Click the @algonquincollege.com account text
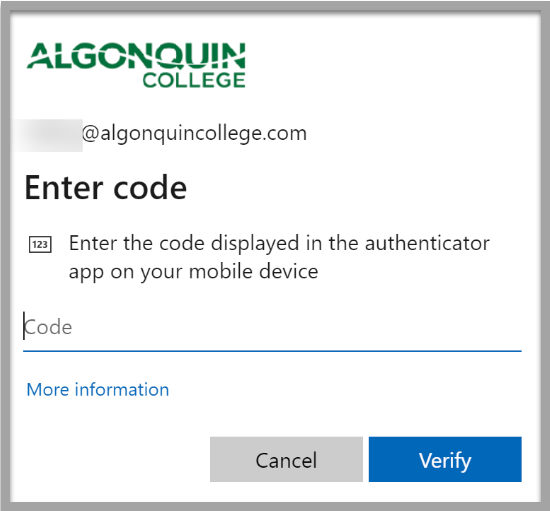The height and width of the screenshot is (511, 550). point(194,134)
